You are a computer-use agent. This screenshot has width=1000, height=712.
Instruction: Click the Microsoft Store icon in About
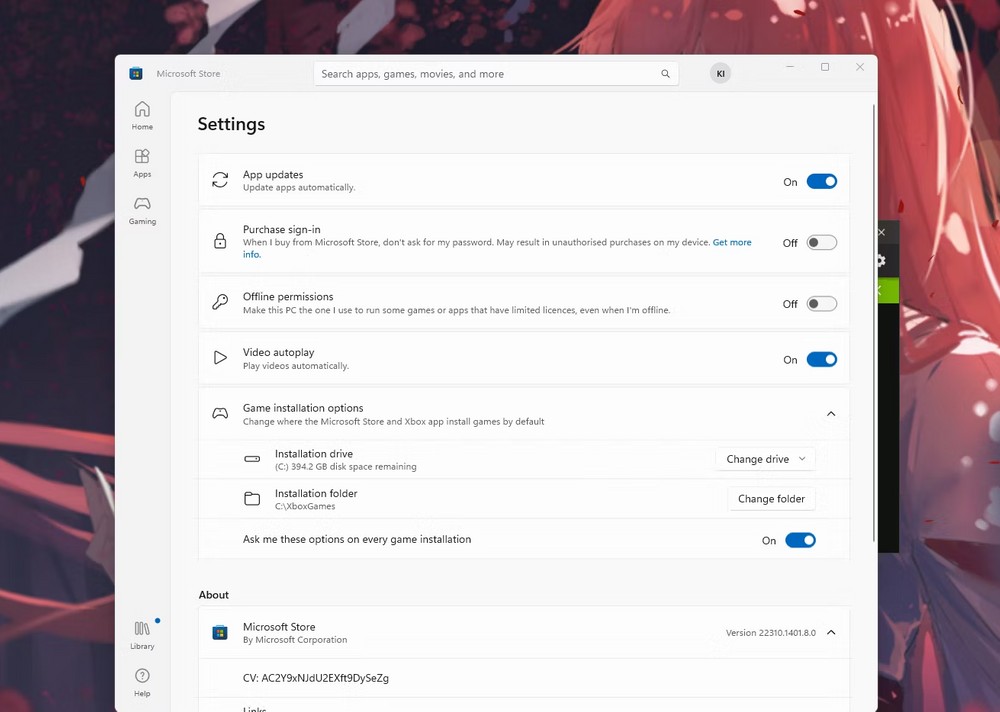(220, 632)
